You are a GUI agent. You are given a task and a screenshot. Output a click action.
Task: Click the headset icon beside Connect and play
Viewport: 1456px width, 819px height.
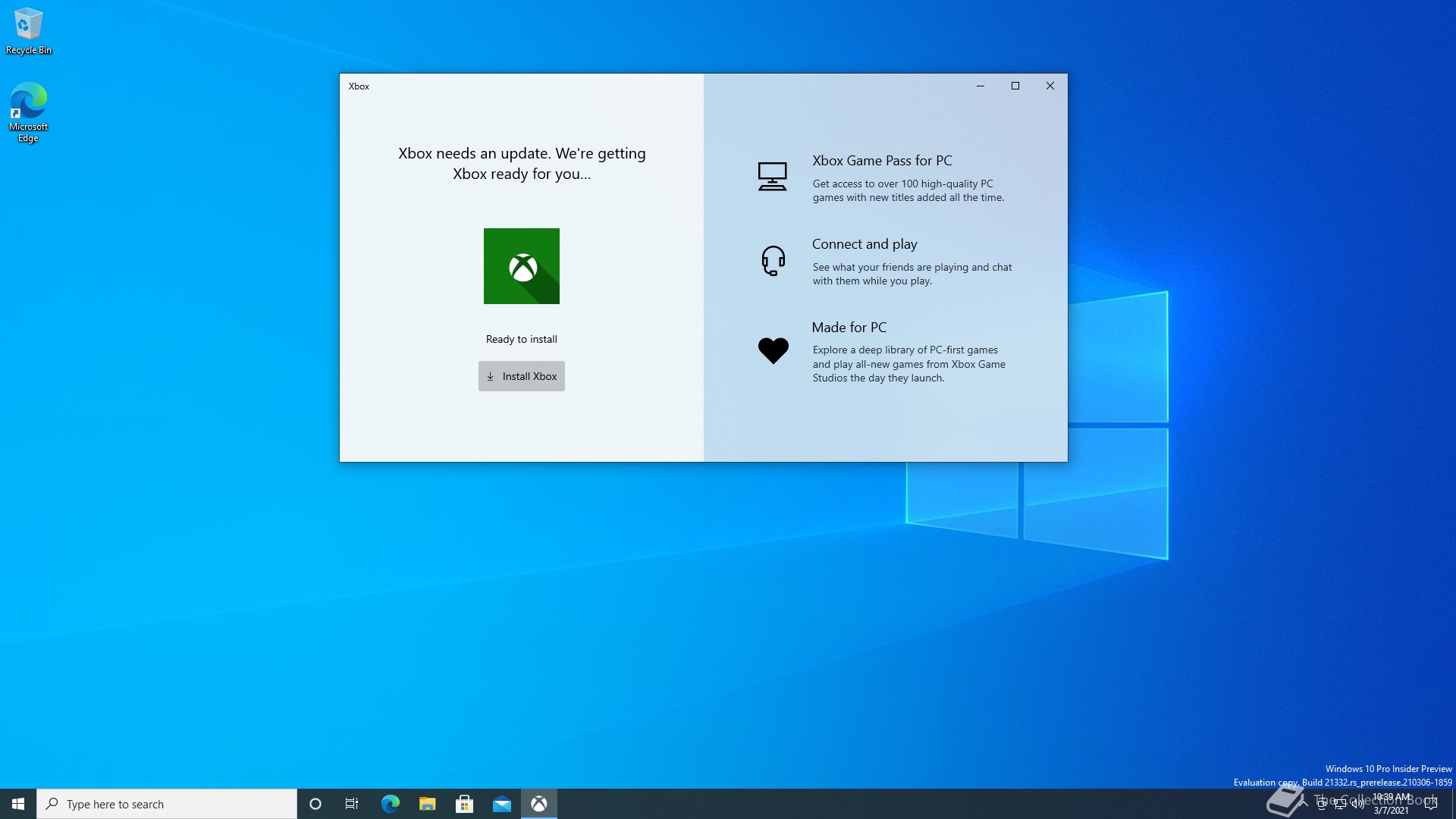click(773, 261)
